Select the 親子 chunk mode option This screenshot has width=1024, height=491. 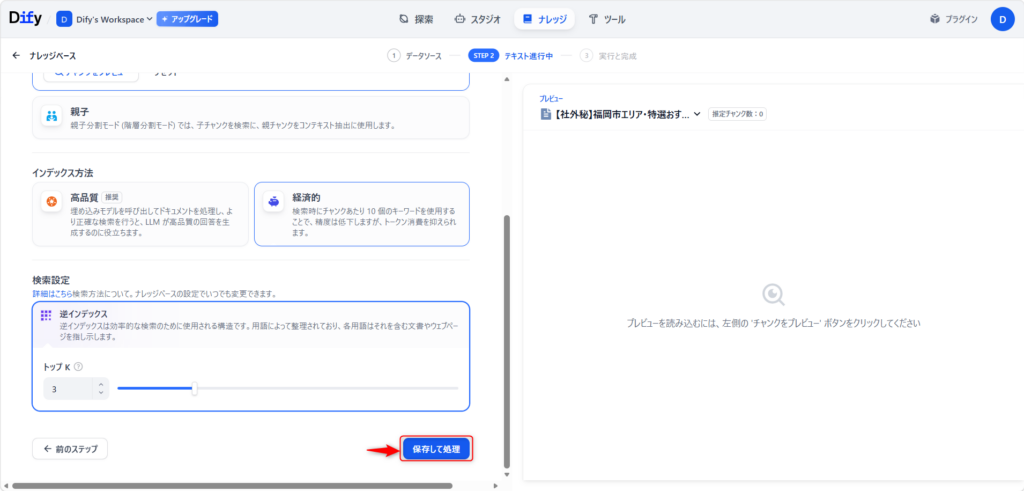click(250, 117)
